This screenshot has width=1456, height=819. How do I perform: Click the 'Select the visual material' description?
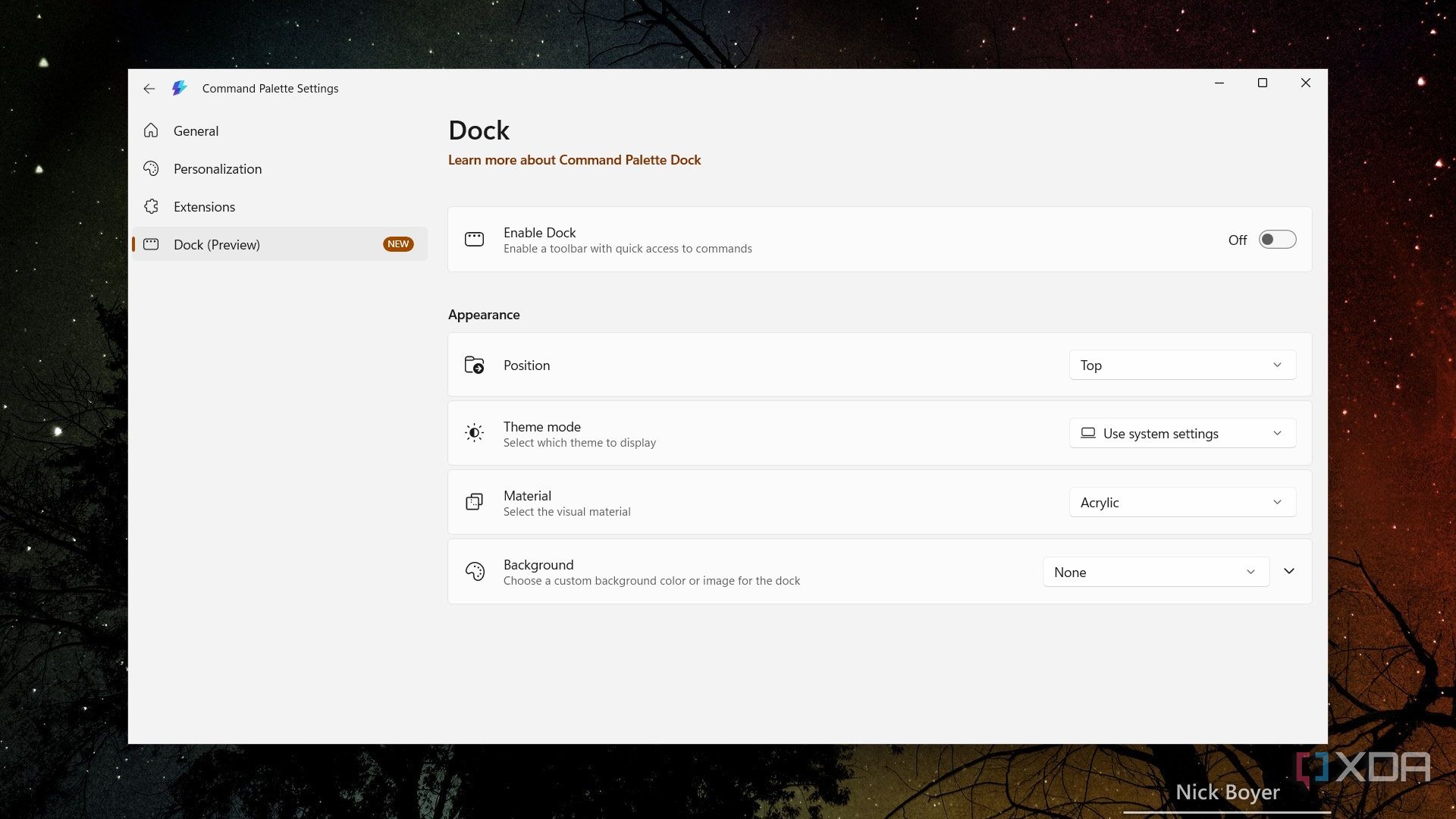click(567, 512)
